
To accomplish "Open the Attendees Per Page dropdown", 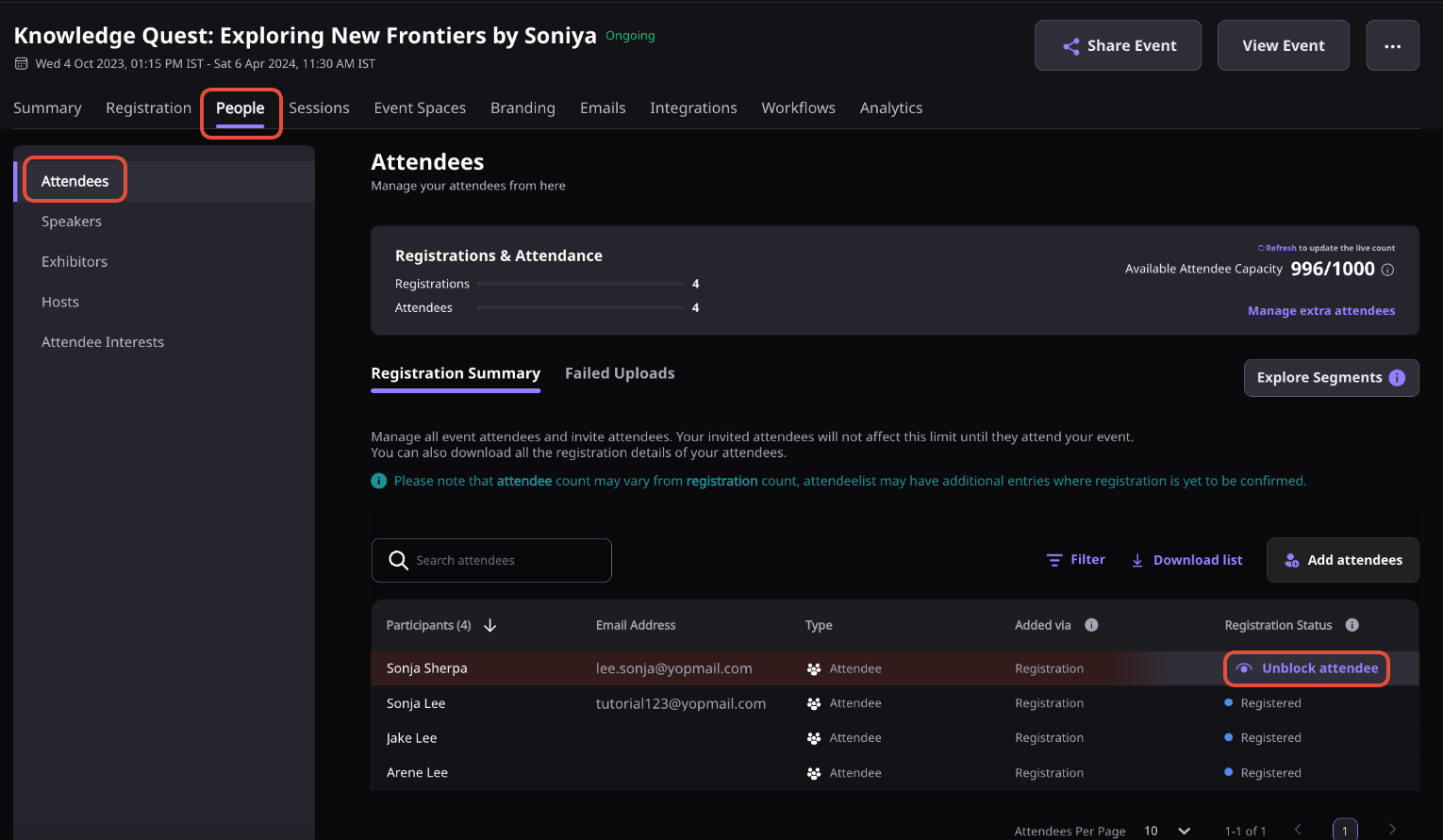I will click(1168, 831).
